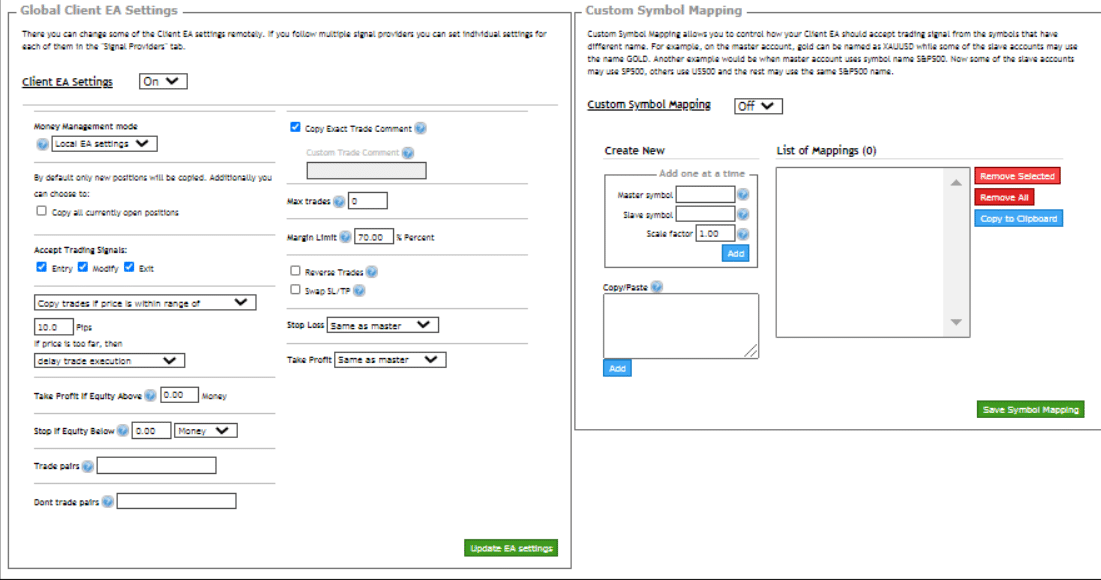
Task: Click the Trade pairs input field
Action: coord(157,466)
